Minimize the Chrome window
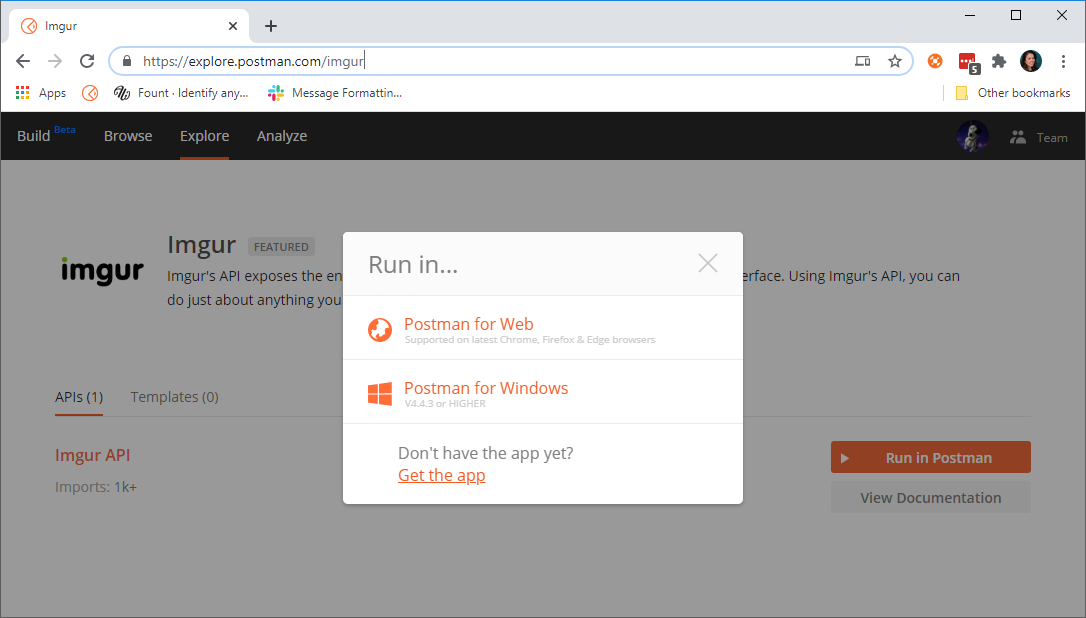The width and height of the screenshot is (1086, 618). pos(970,15)
